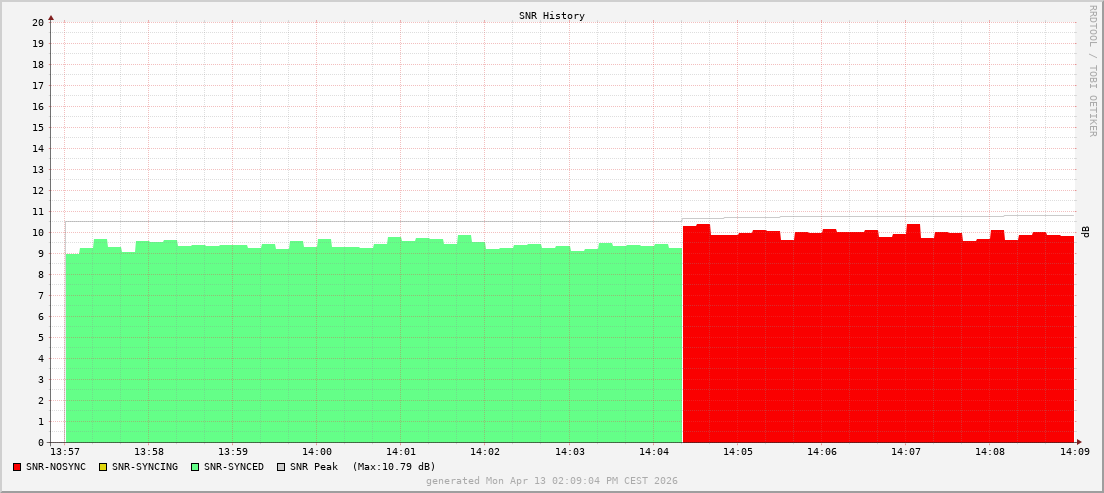Click the 20 label on the Y axis
The width and height of the screenshot is (1104, 493).
(37, 22)
